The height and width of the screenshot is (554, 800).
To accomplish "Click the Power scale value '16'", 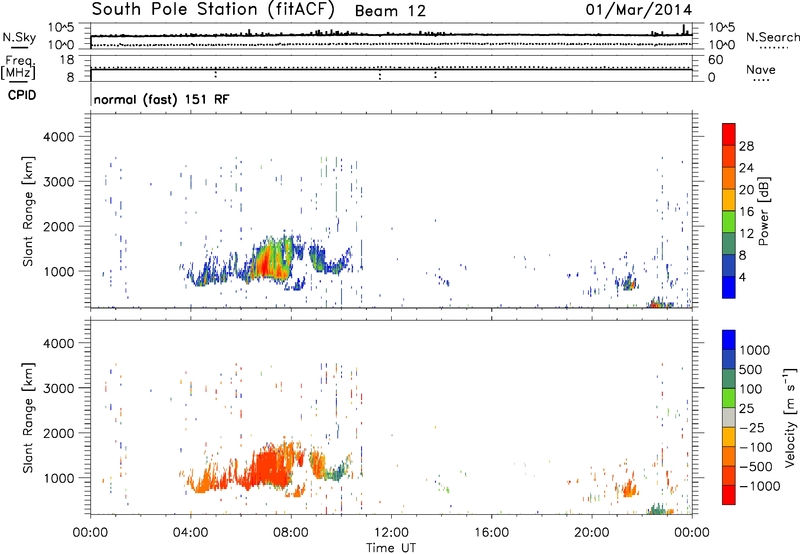I will coord(746,212).
